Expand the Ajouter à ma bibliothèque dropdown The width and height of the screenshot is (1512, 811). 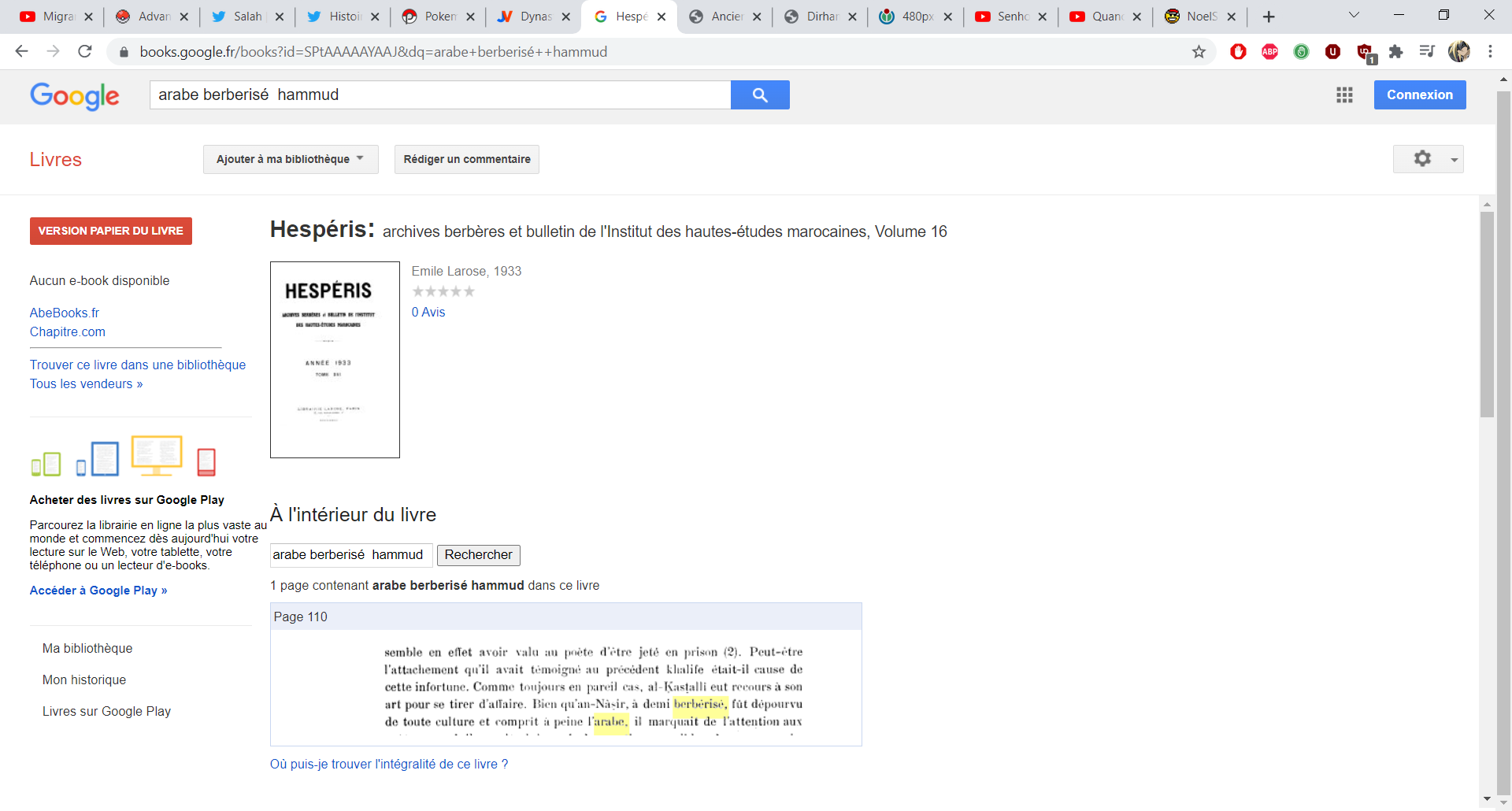[290, 159]
